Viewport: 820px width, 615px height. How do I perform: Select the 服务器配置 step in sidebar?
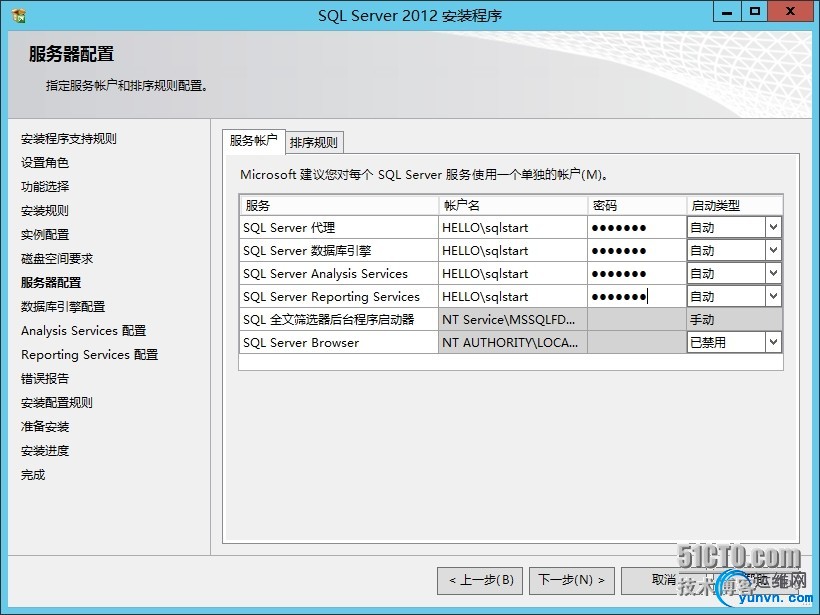[x=51, y=283]
